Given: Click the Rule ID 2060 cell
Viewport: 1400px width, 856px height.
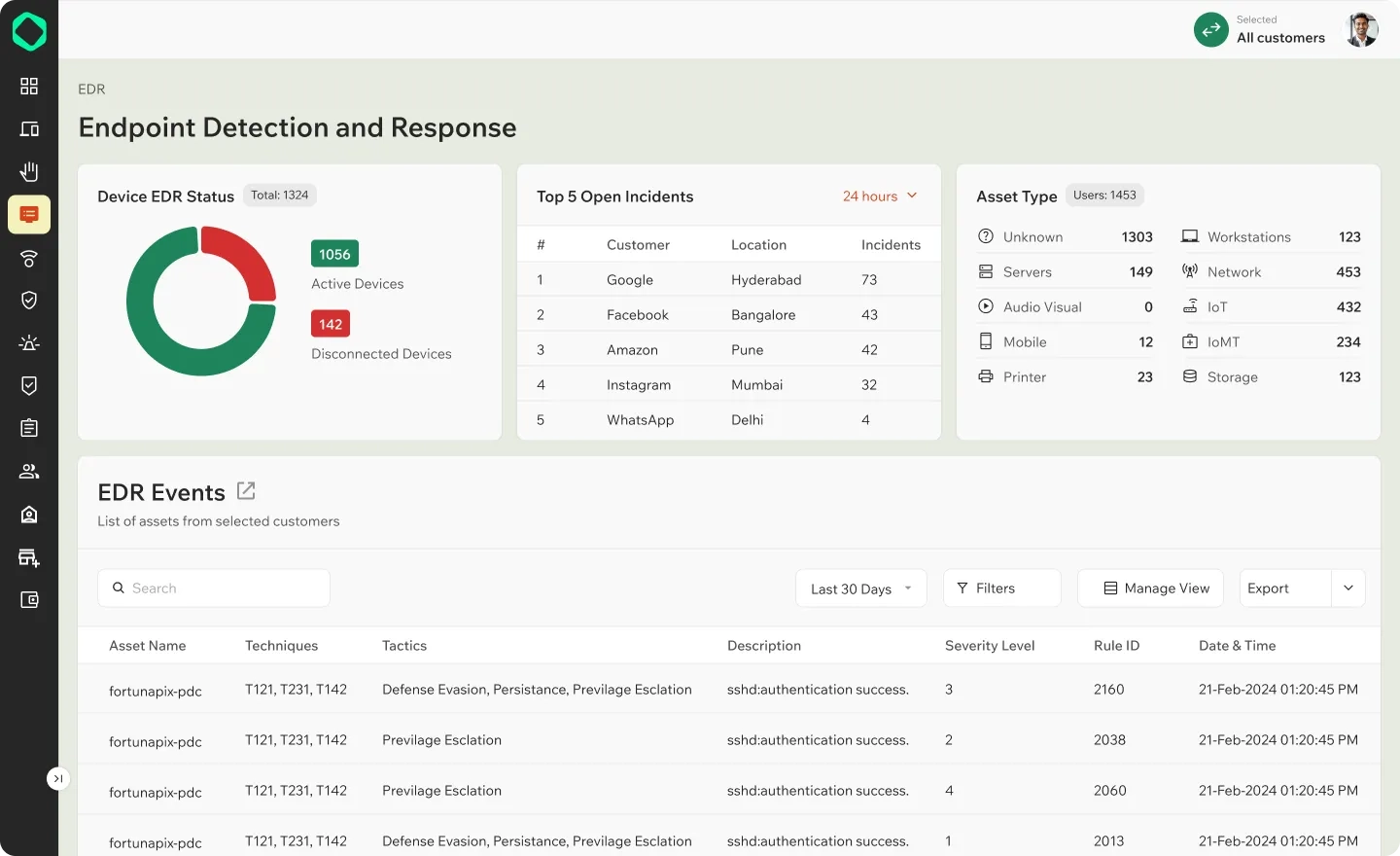Looking at the screenshot, I should click(1109, 790).
